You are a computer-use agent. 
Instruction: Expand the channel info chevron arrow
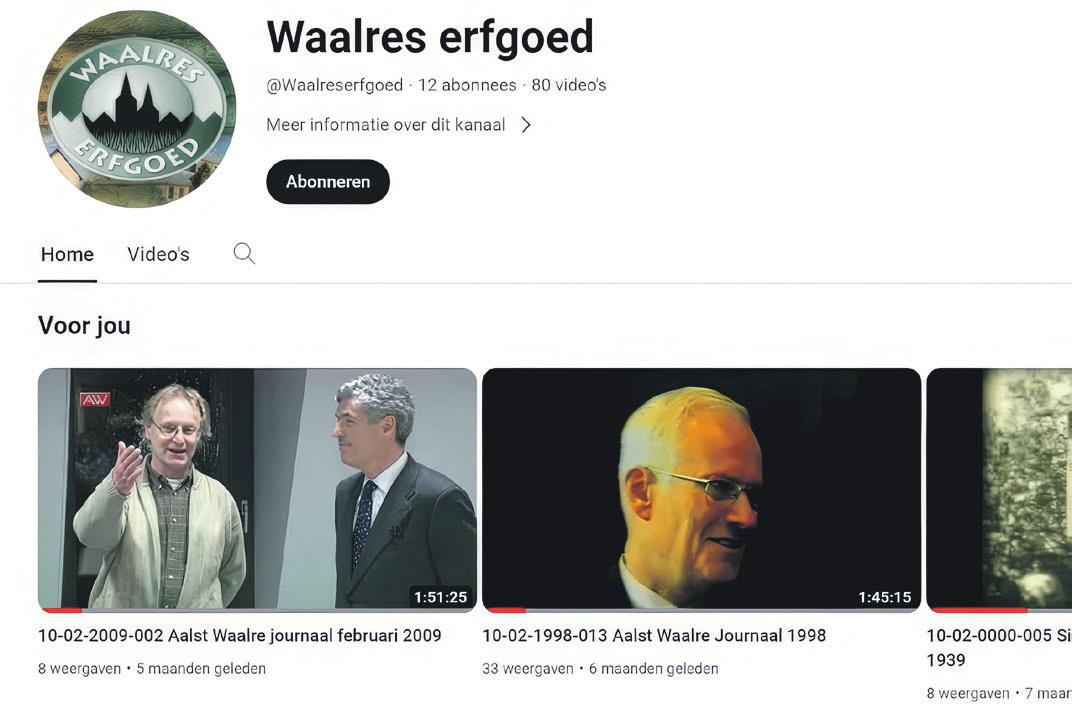526,124
